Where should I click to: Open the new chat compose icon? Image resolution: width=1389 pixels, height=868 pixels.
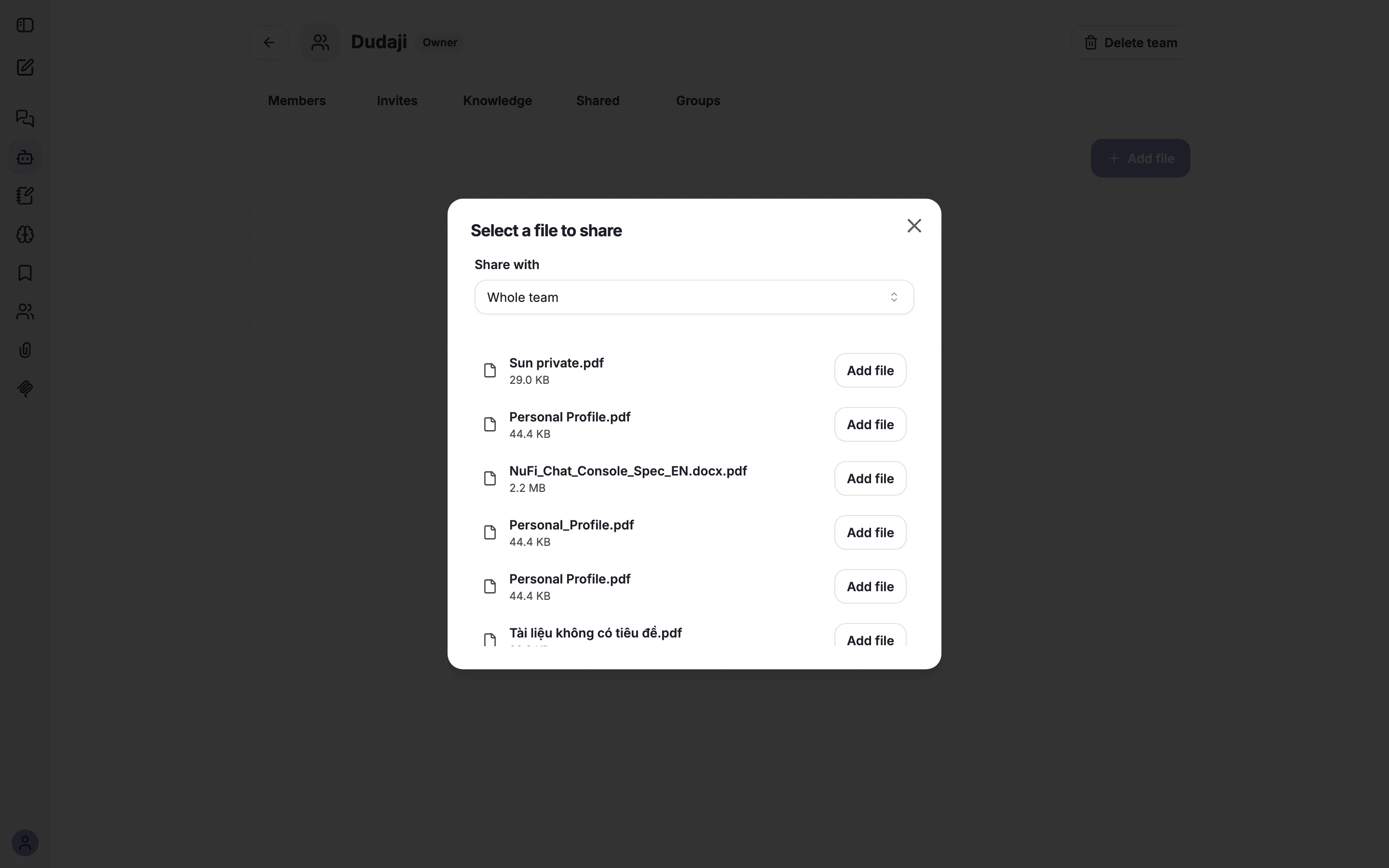pos(25,68)
